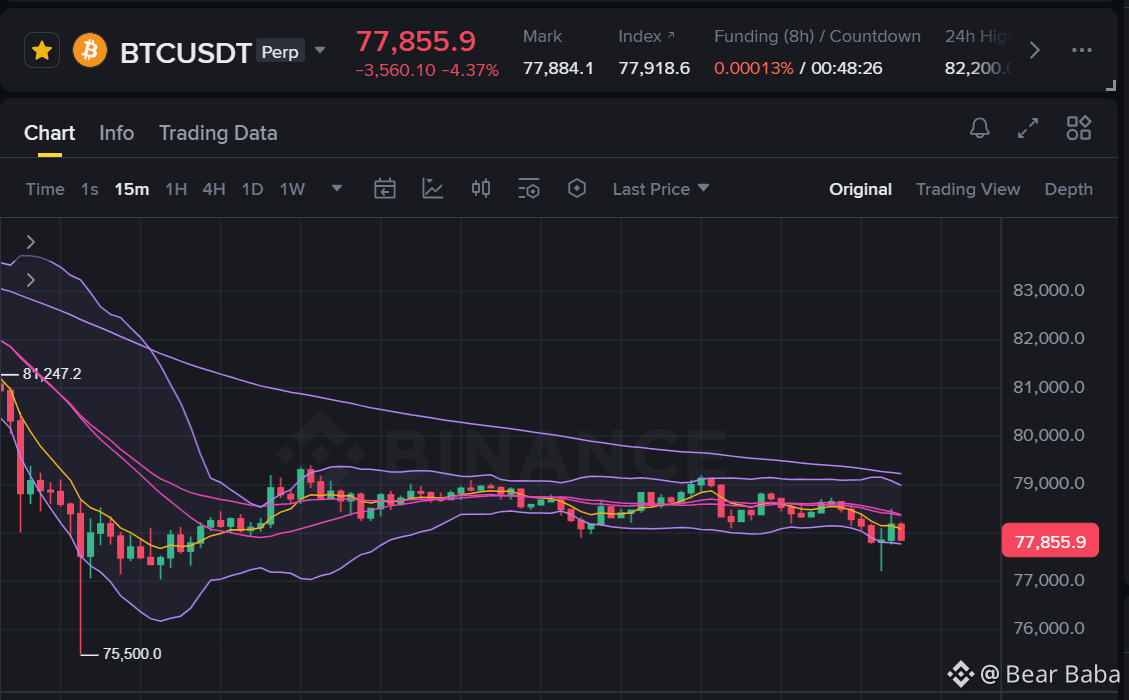Click the Perp contract badge
Image resolution: width=1129 pixels, height=700 pixels.
[280, 52]
